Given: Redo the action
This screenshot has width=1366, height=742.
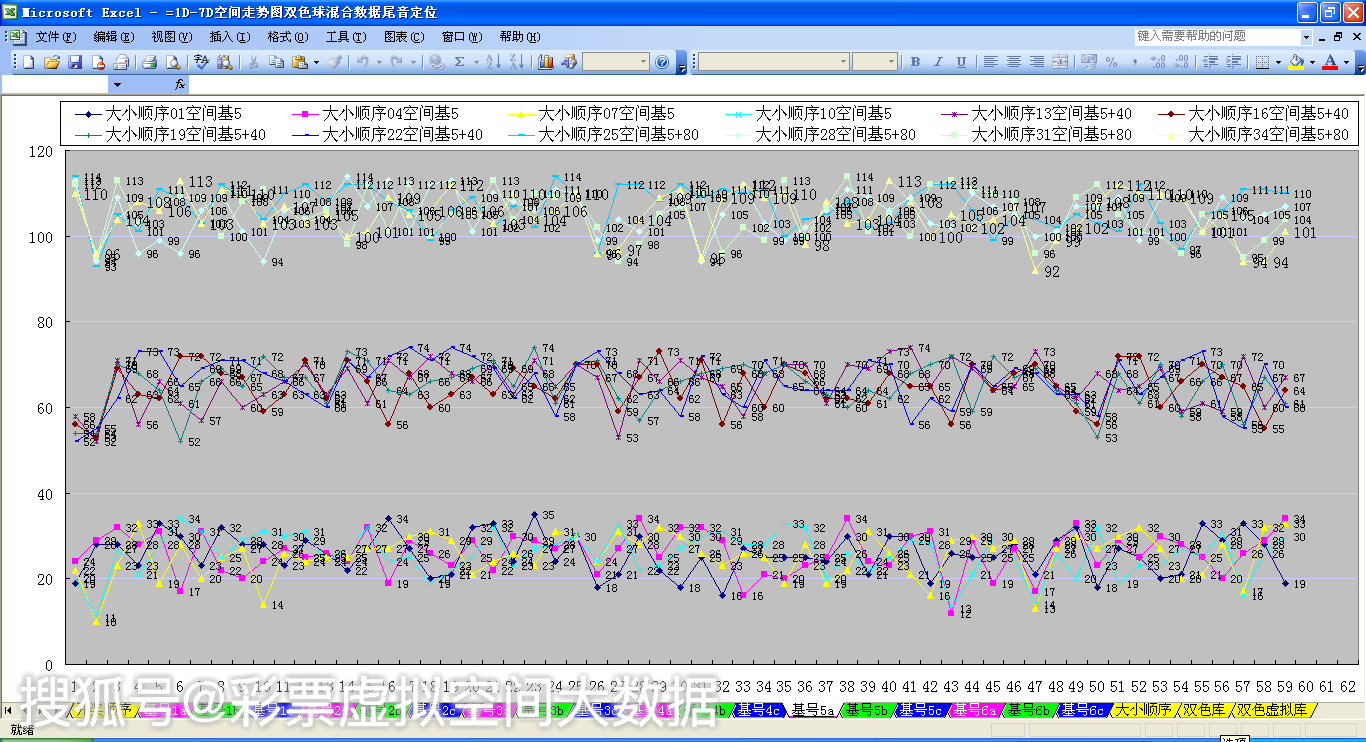Looking at the screenshot, I should (396, 61).
